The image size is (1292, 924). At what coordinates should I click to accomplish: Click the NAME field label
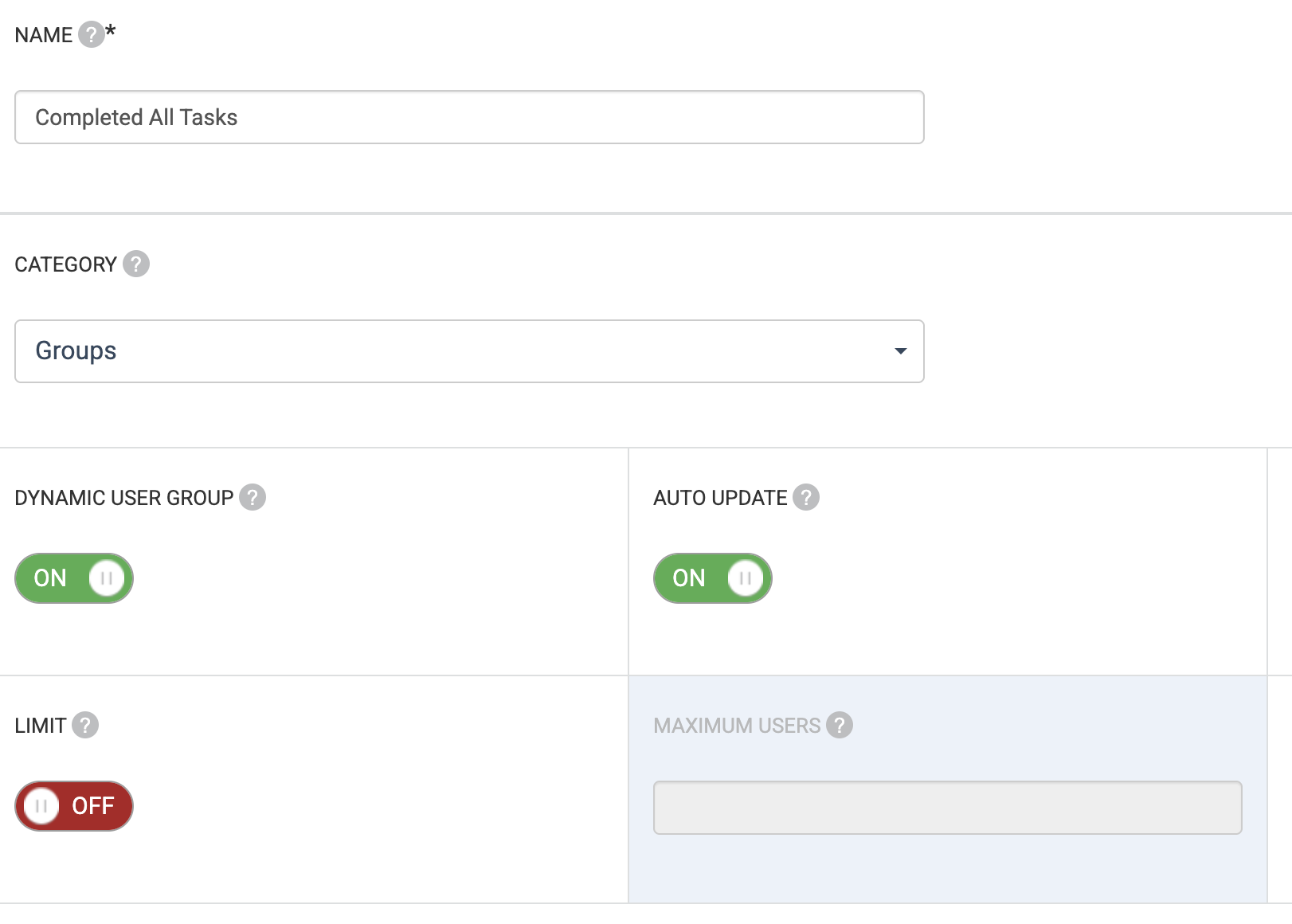[x=44, y=35]
